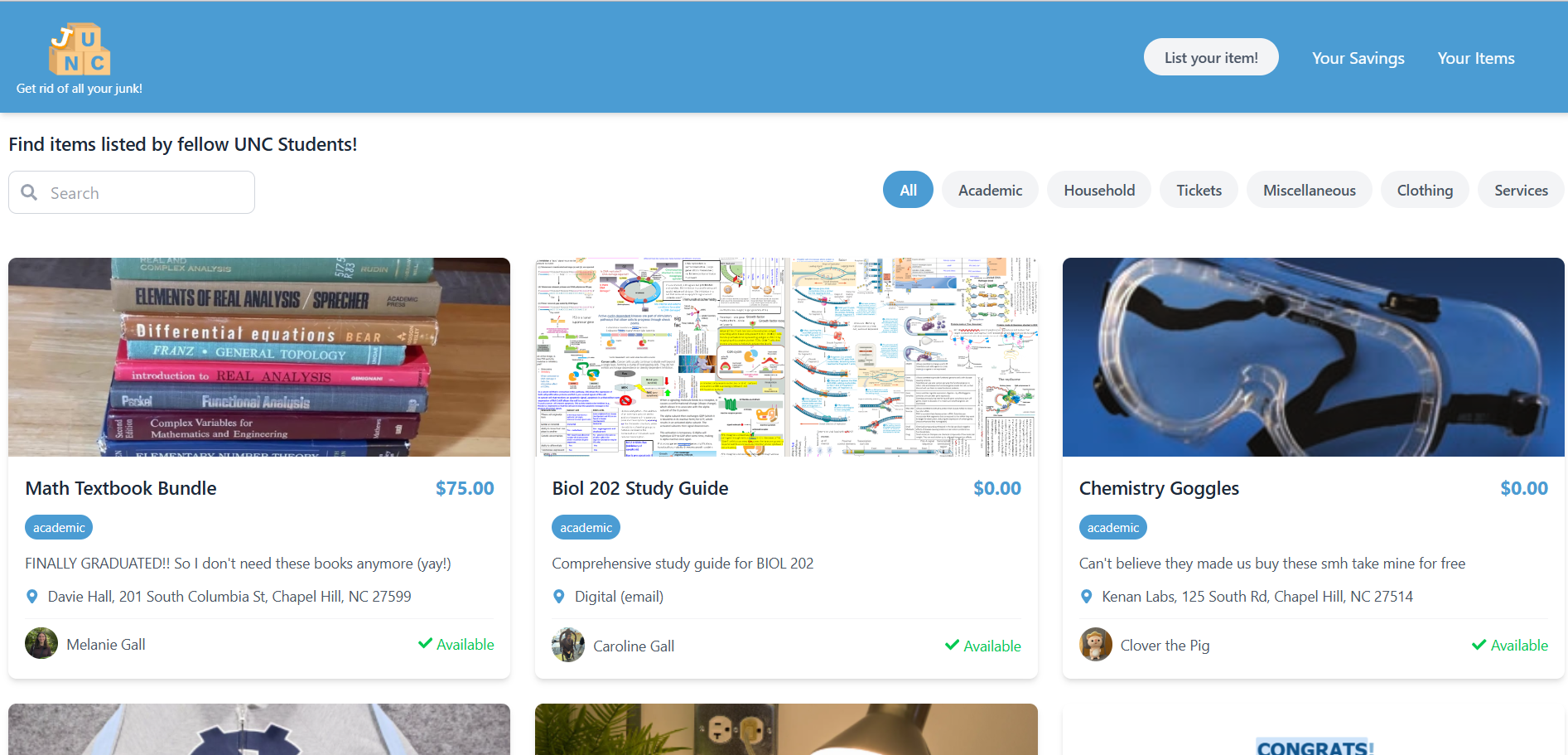Filter listings by Academic
This screenshot has width=1568, height=755.
pos(990,190)
